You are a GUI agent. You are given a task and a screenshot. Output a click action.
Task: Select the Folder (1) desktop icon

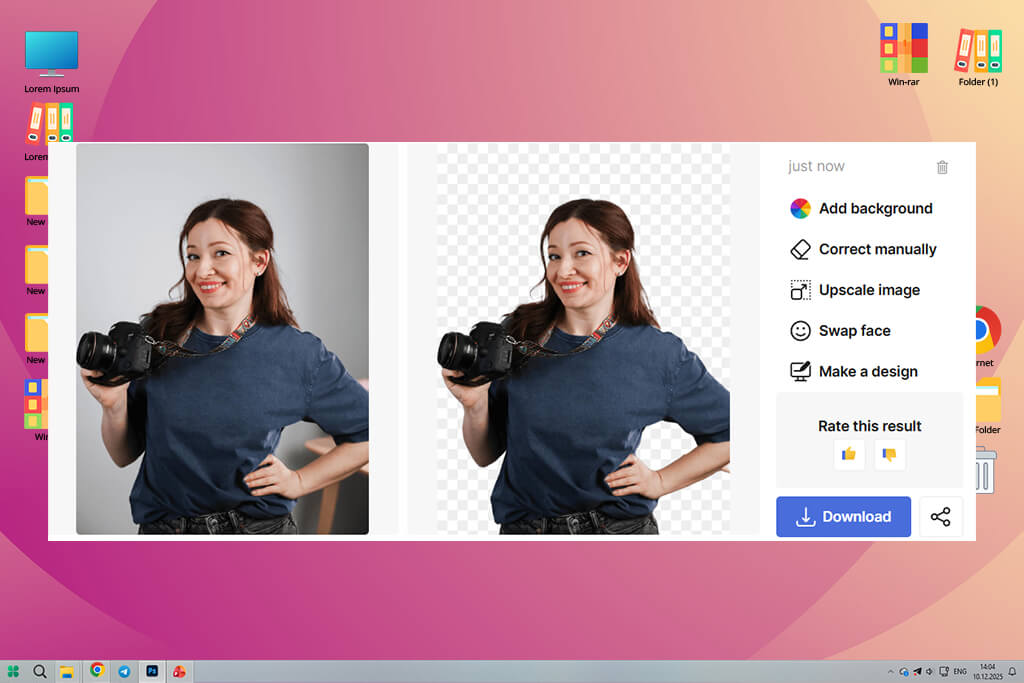click(x=978, y=57)
